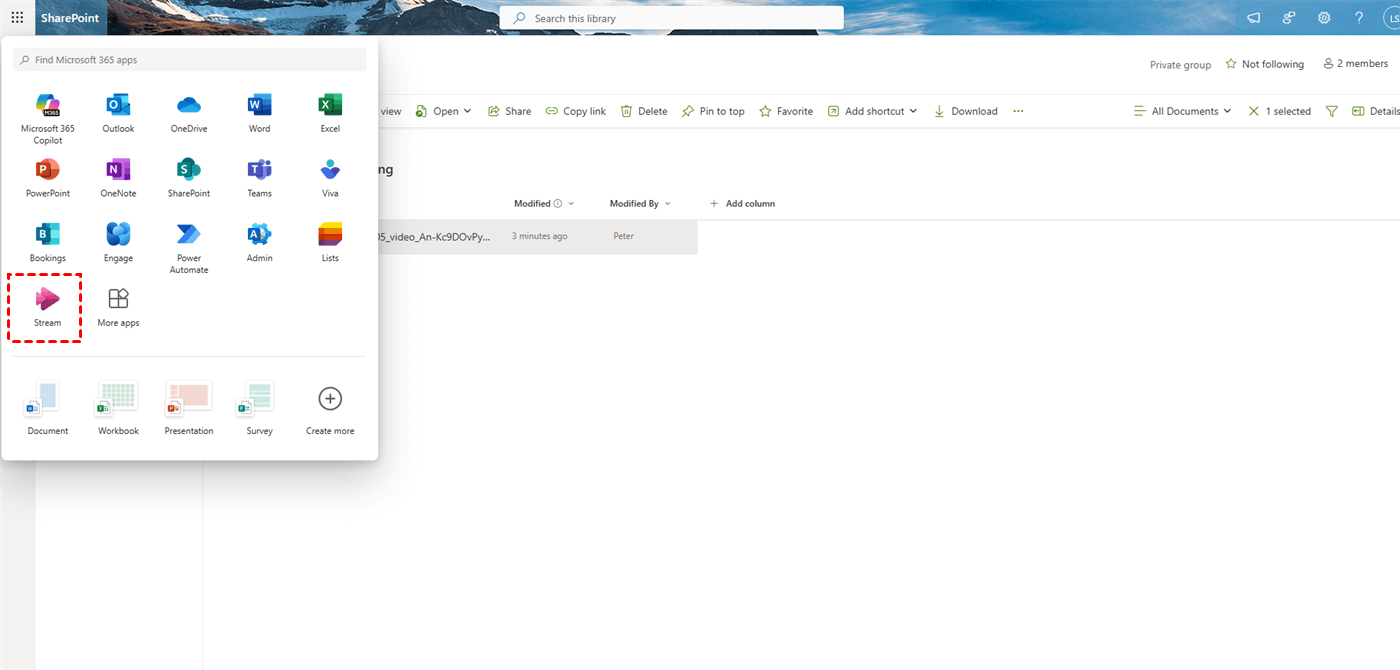Click 'Peter' in Modified By cell

(x=623, y=237)
